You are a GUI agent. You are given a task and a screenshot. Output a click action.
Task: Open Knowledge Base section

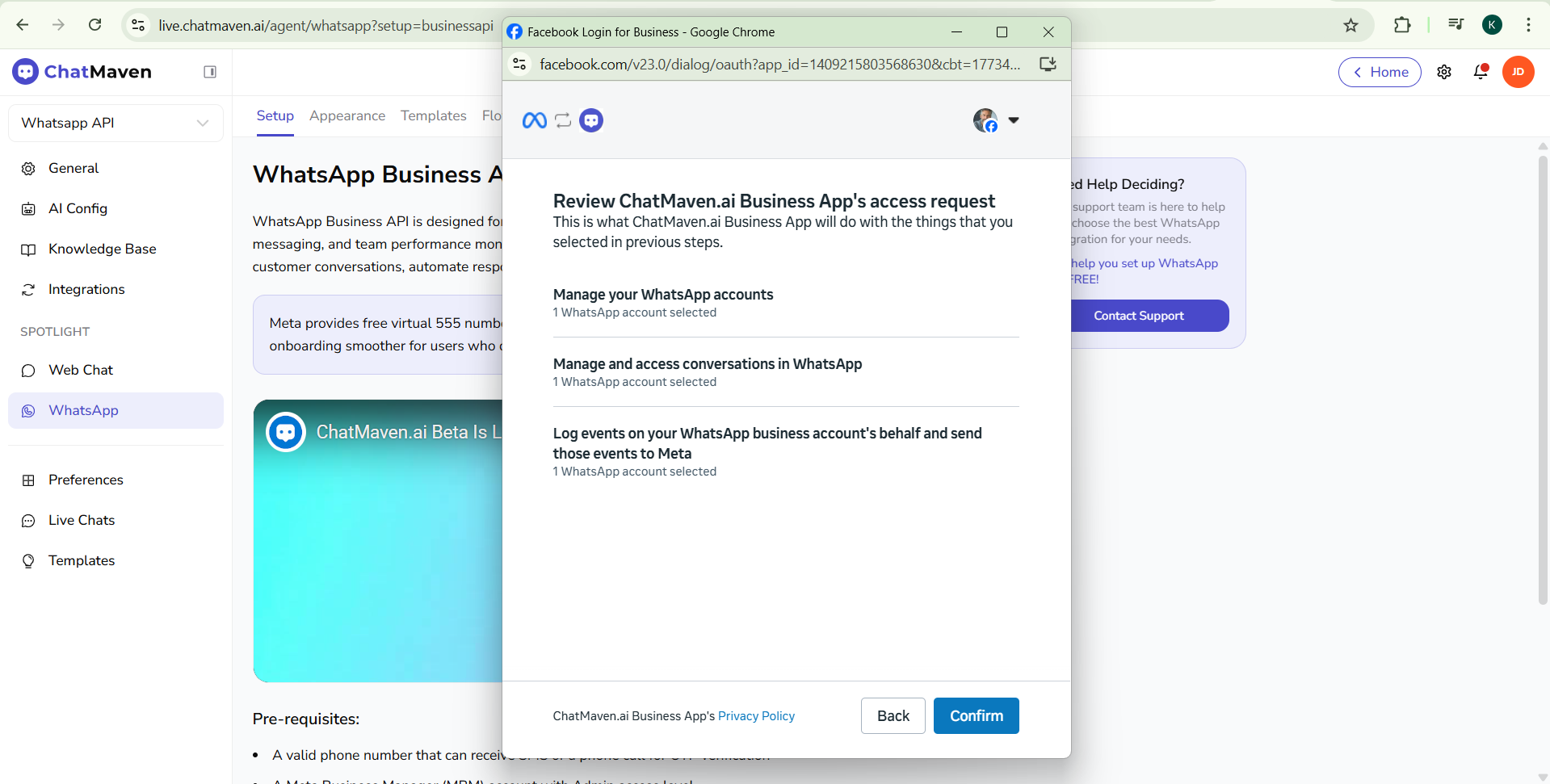click(102, 249)
